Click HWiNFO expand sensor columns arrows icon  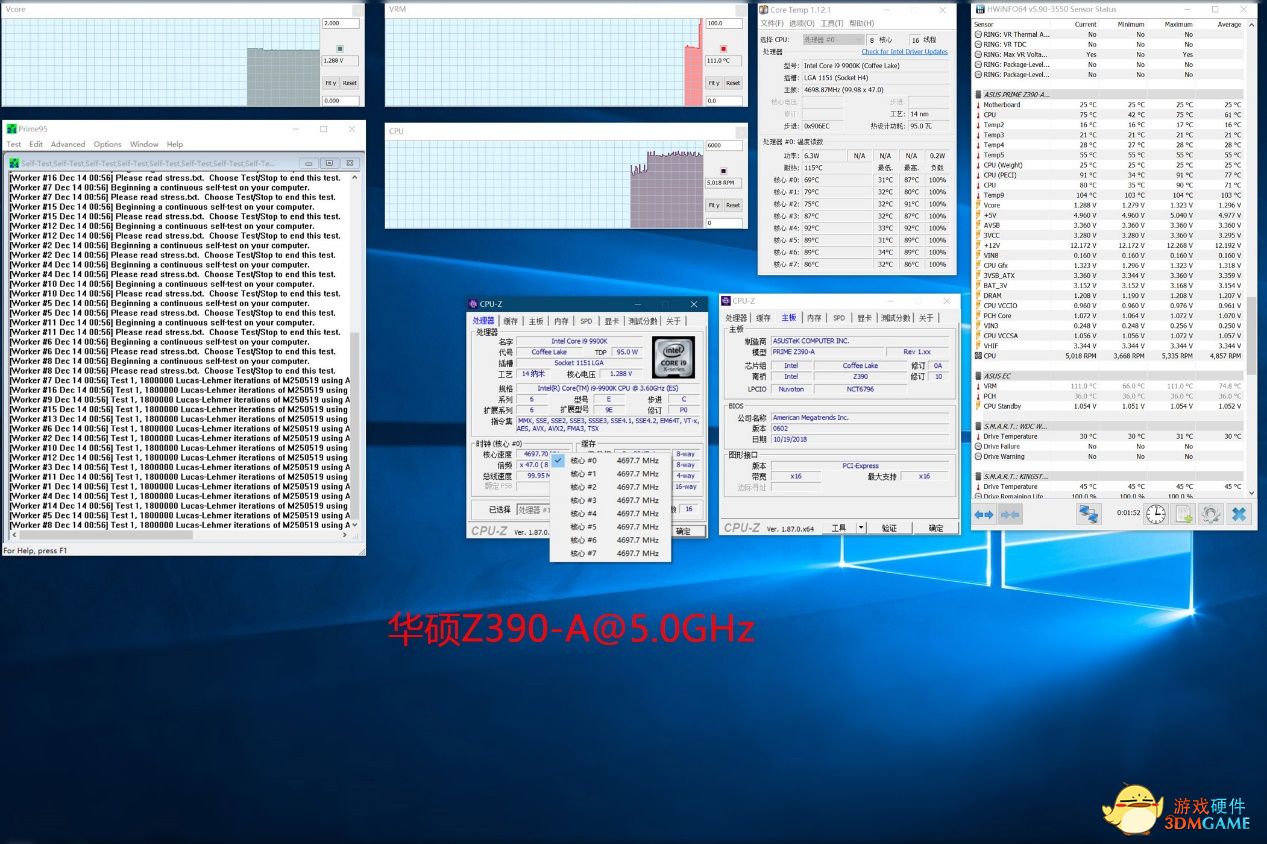pyautogui.click(x=984, y=514)
